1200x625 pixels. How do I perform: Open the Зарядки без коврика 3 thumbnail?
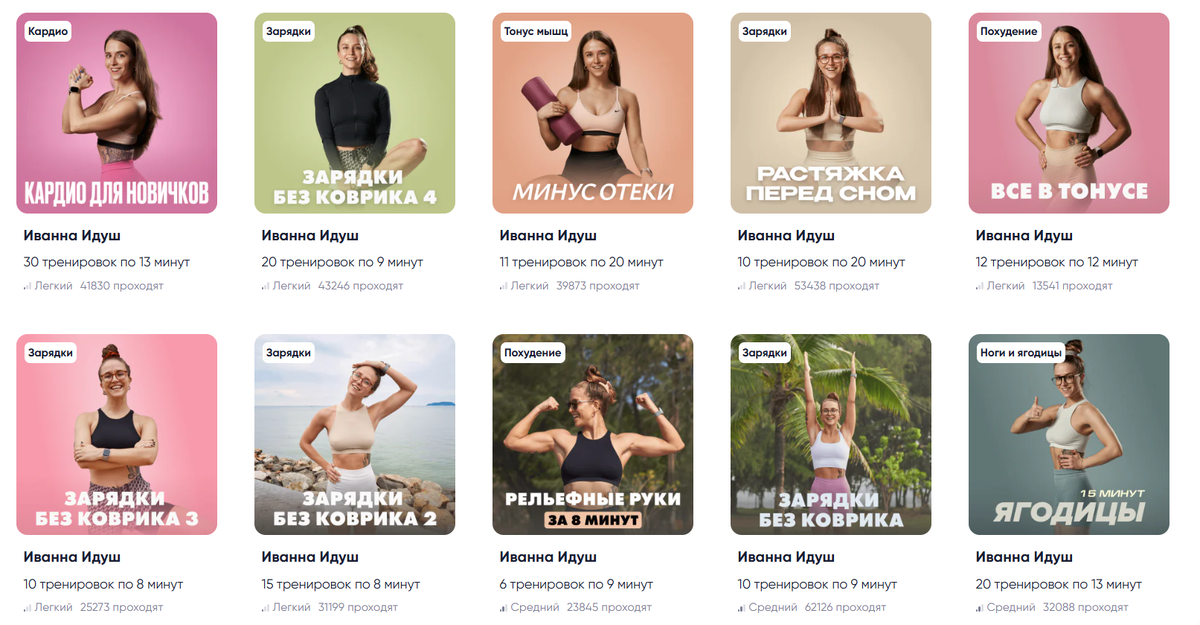(x=117, y=434)
